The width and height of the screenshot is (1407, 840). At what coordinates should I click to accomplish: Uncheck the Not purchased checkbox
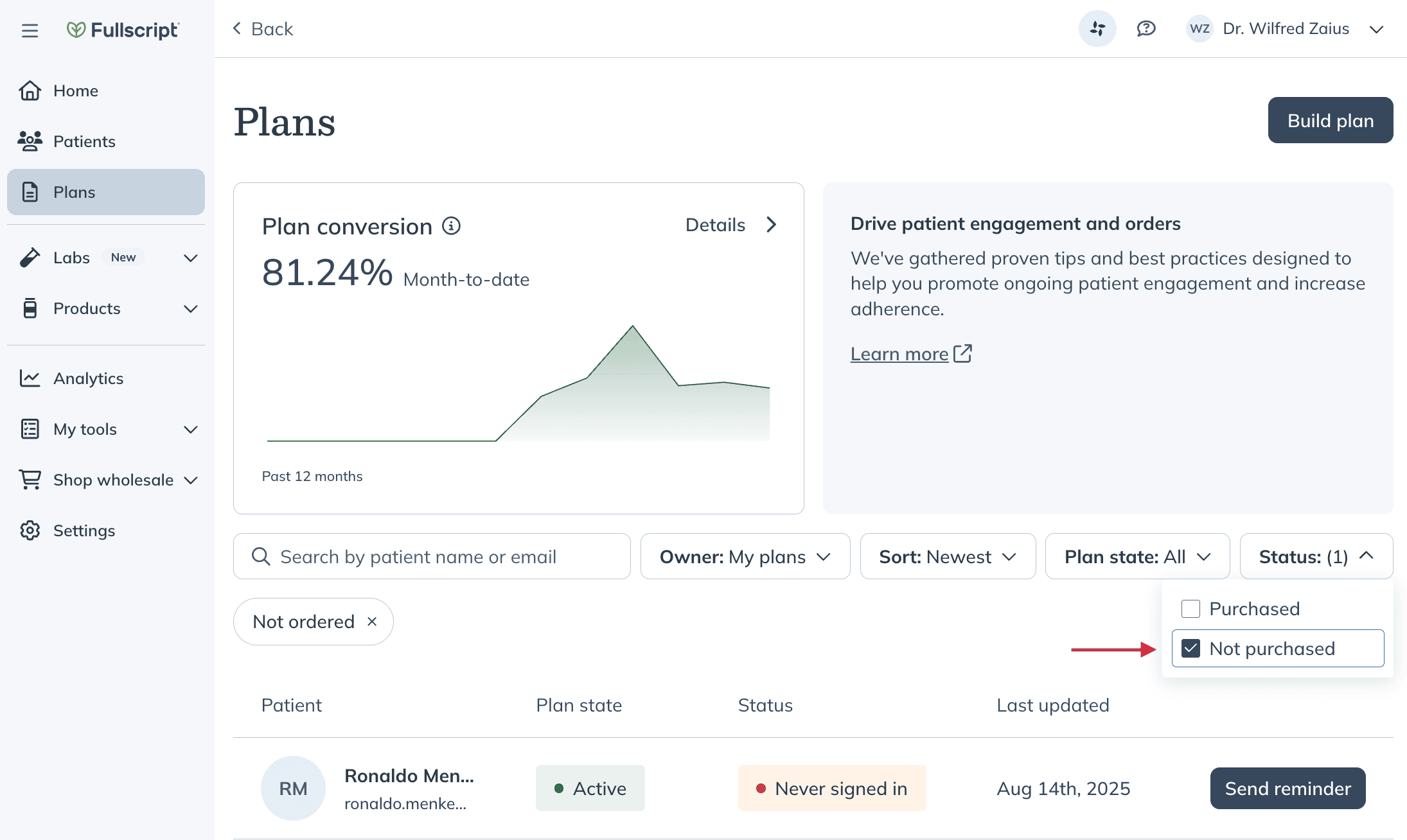pos(1190,649)
